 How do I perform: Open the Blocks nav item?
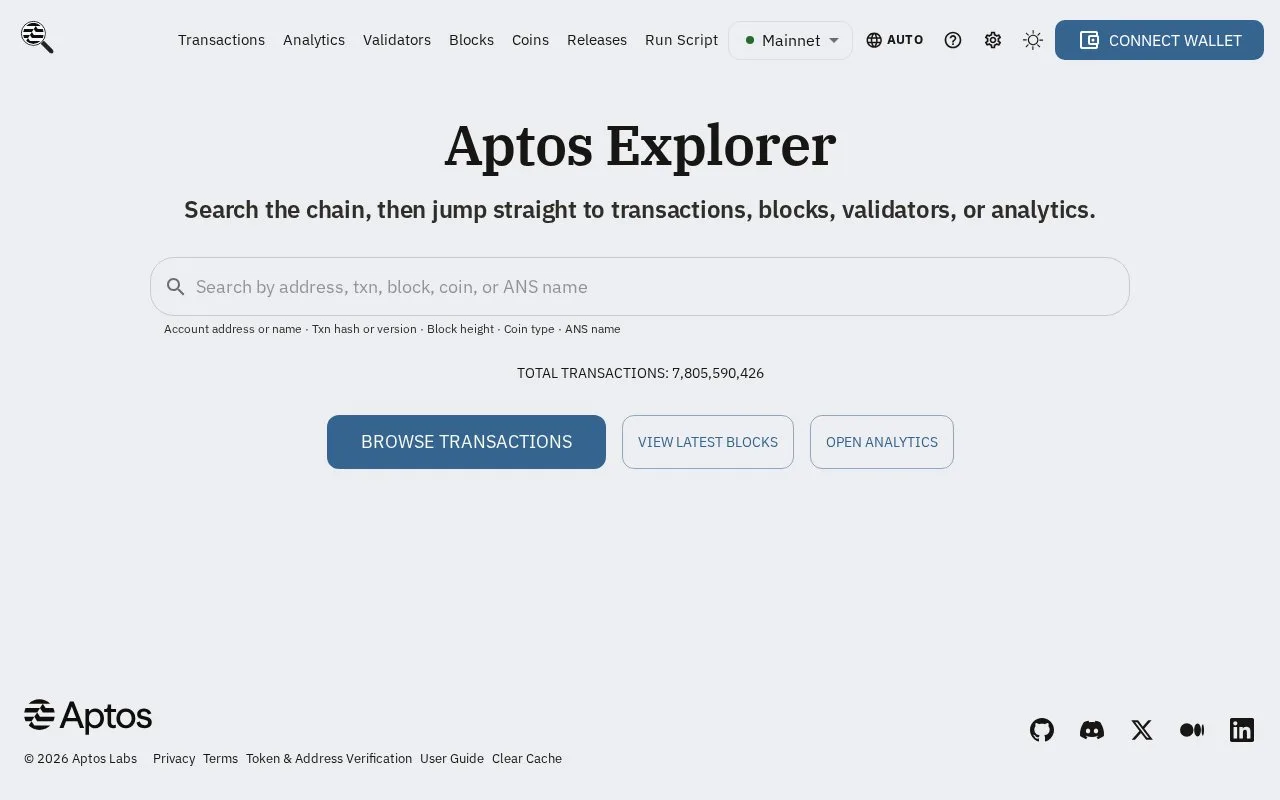tap(471, 40)
